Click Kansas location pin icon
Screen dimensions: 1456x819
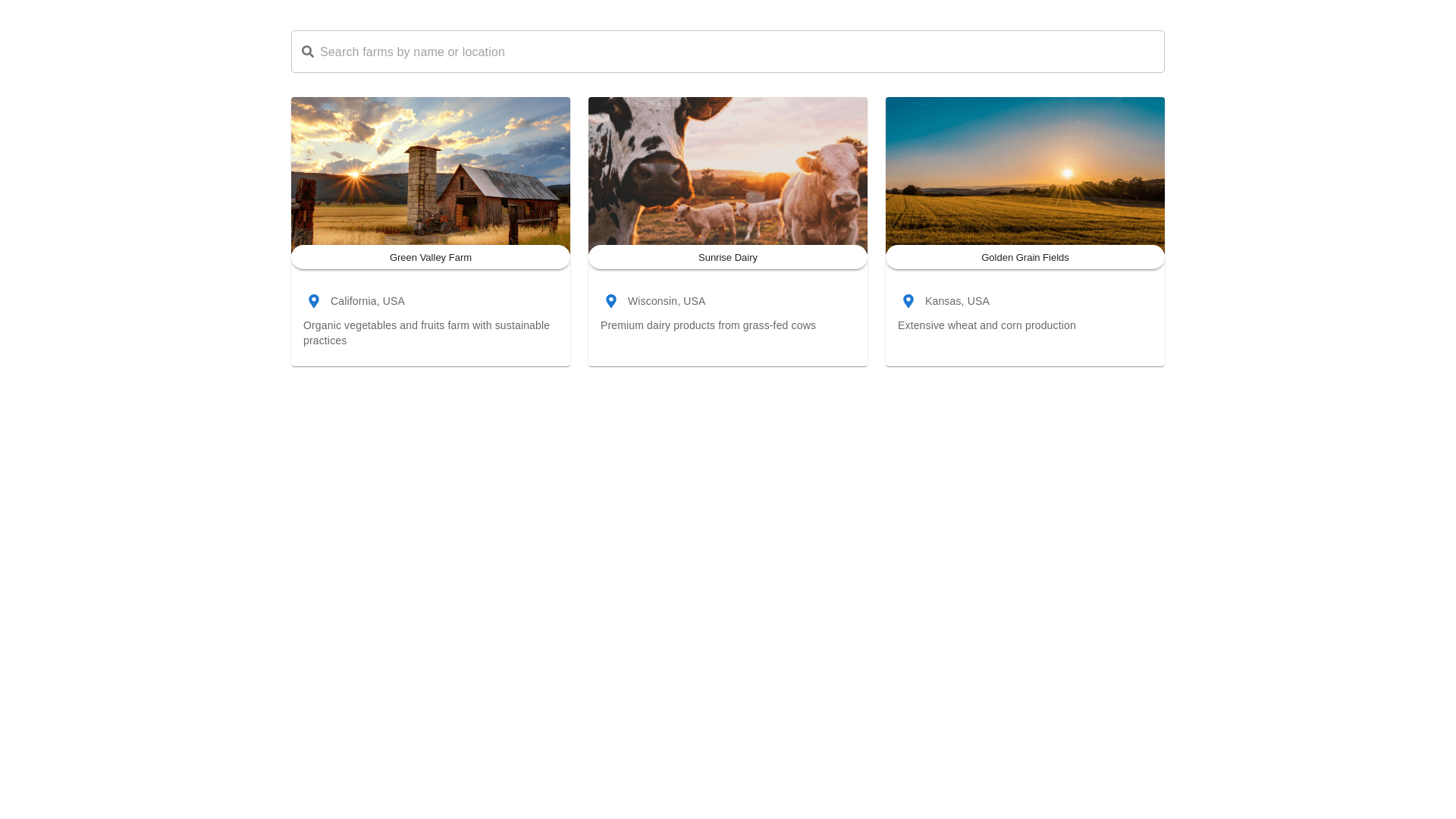tap(908, 301)
